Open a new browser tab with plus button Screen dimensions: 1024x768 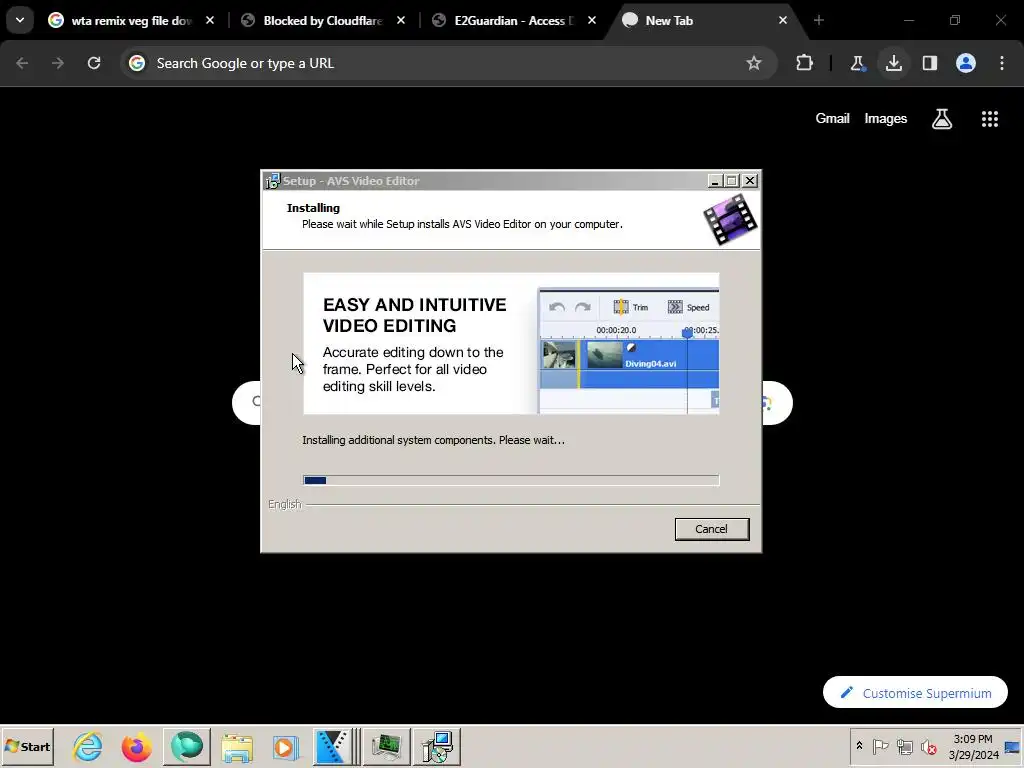coord(819,21)
